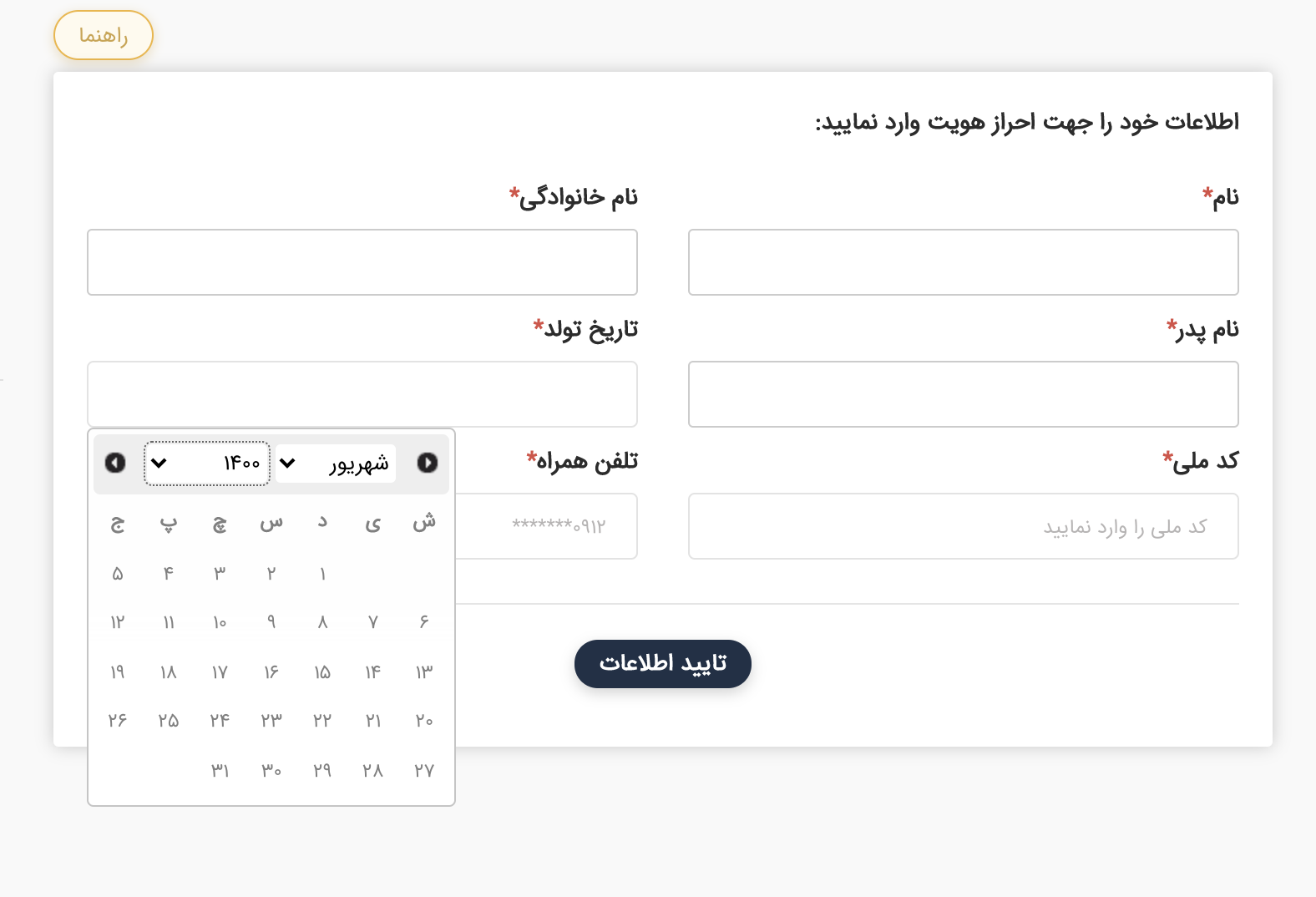Screen dimensions: 1316x897
Task: Select day ۱۳ in the calendar
Action: click(424, 671)
